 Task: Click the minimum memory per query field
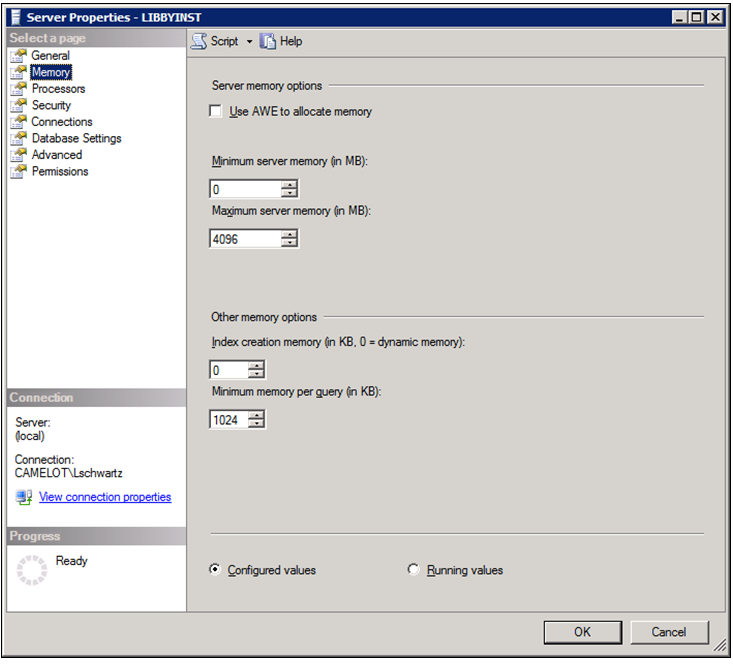coord(229,420)
